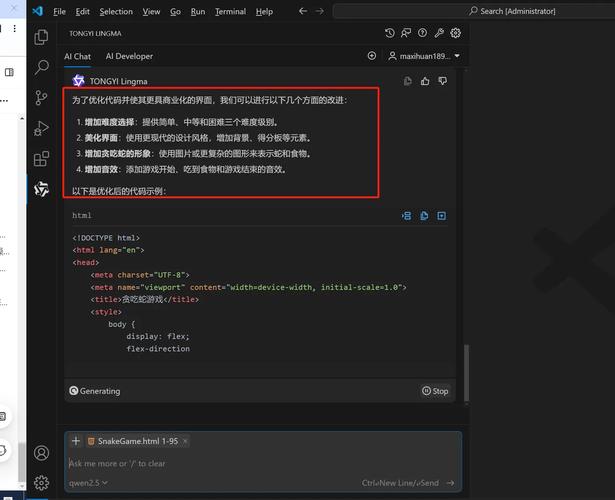Open the Run and Debug view

point(41,128)
